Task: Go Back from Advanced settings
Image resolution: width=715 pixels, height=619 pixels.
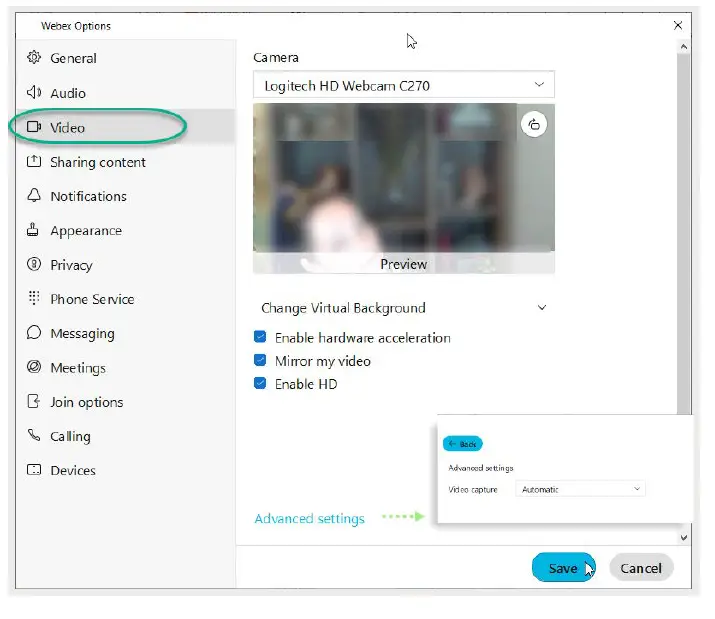Action: 463,444
